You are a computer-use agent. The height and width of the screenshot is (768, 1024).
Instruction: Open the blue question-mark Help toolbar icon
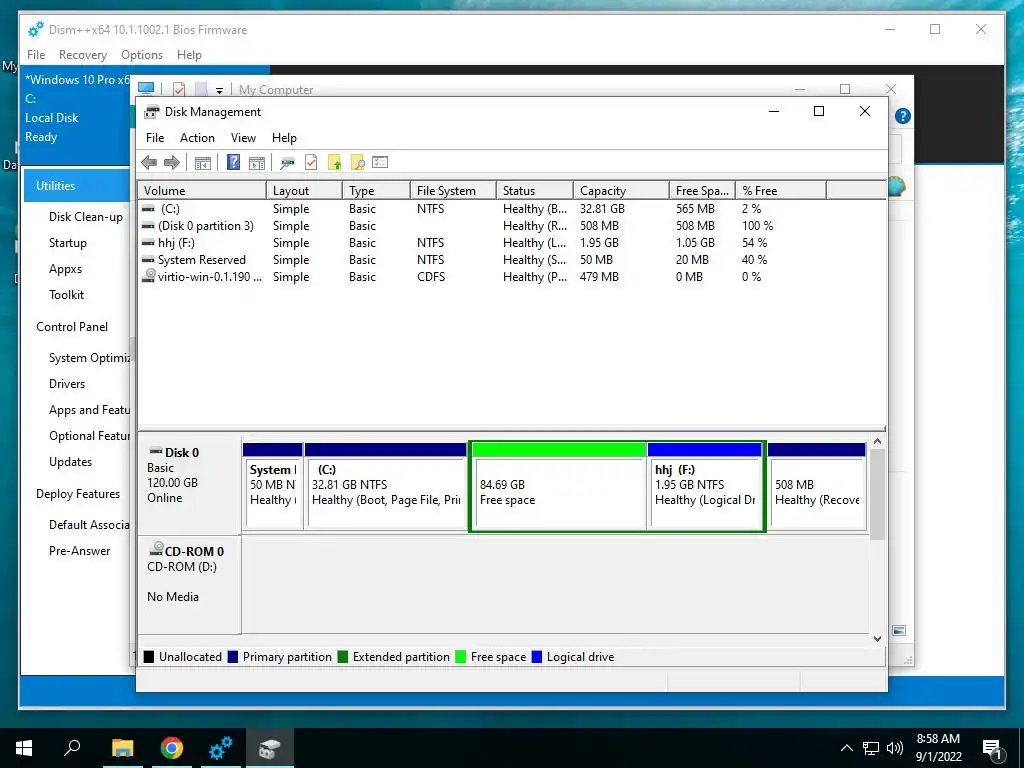point(233,162)
